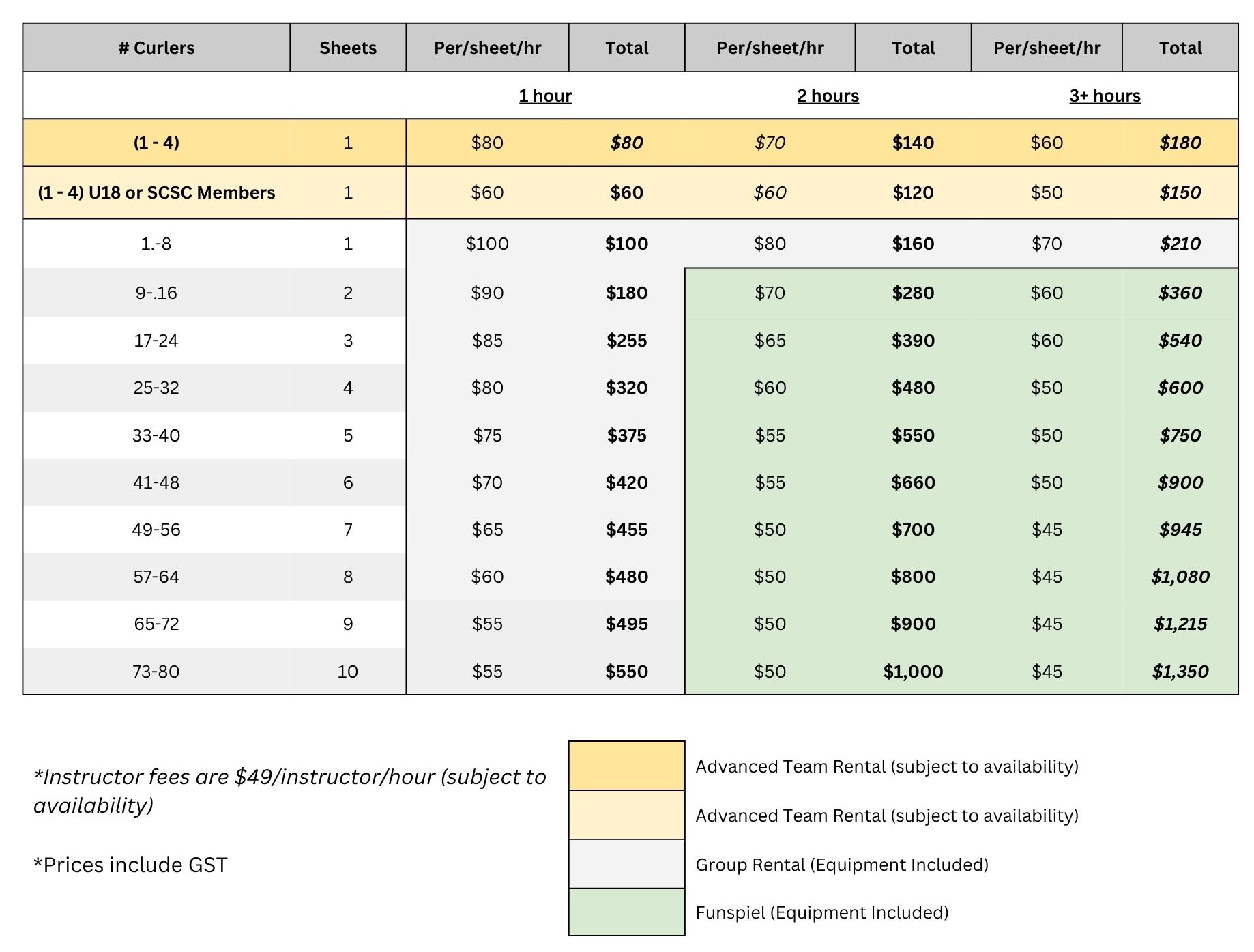Select the $1,000 total cell
Image resolution: width=1254 pixels, height=952 pixels.
point(913,672)
